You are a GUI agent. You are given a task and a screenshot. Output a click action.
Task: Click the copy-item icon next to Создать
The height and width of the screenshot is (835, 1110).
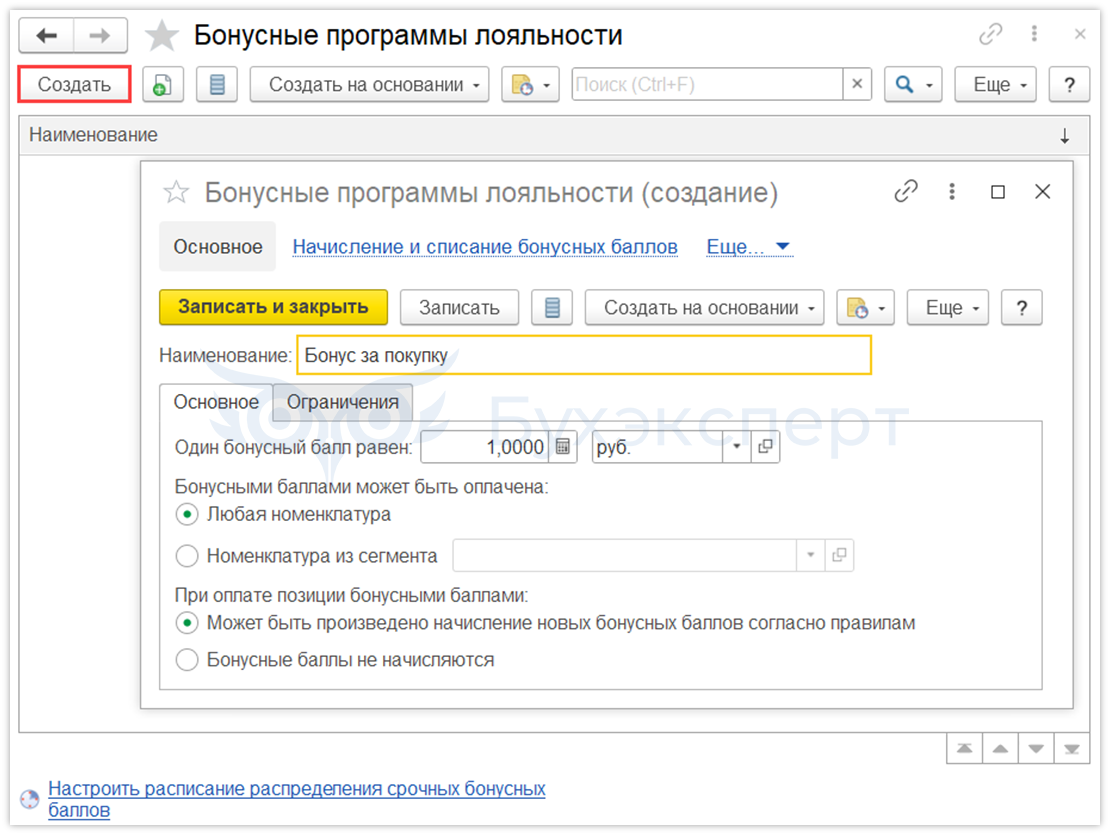click(x=162, y=86)
